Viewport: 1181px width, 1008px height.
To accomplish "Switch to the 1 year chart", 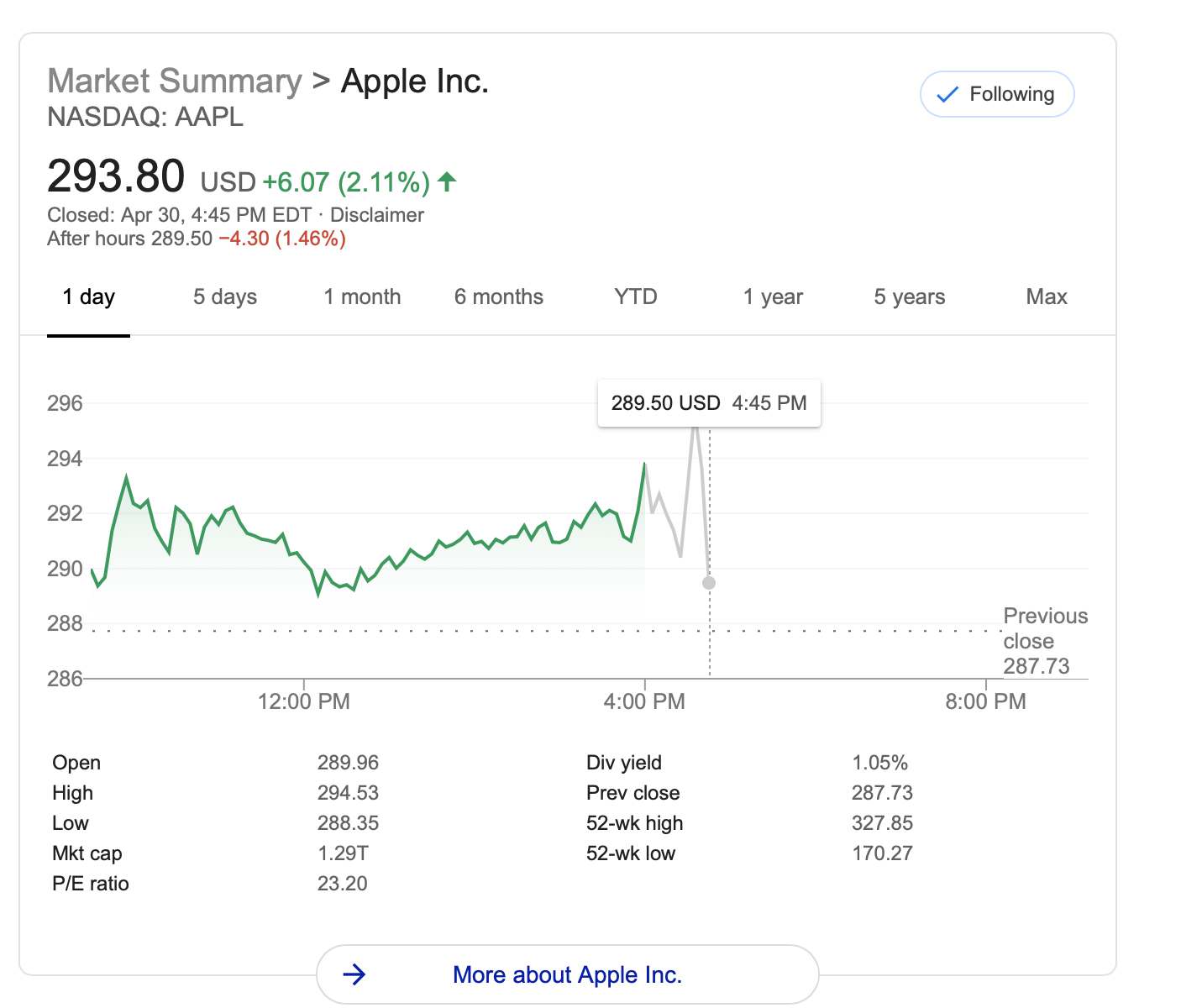I will (x=773, y=297).
